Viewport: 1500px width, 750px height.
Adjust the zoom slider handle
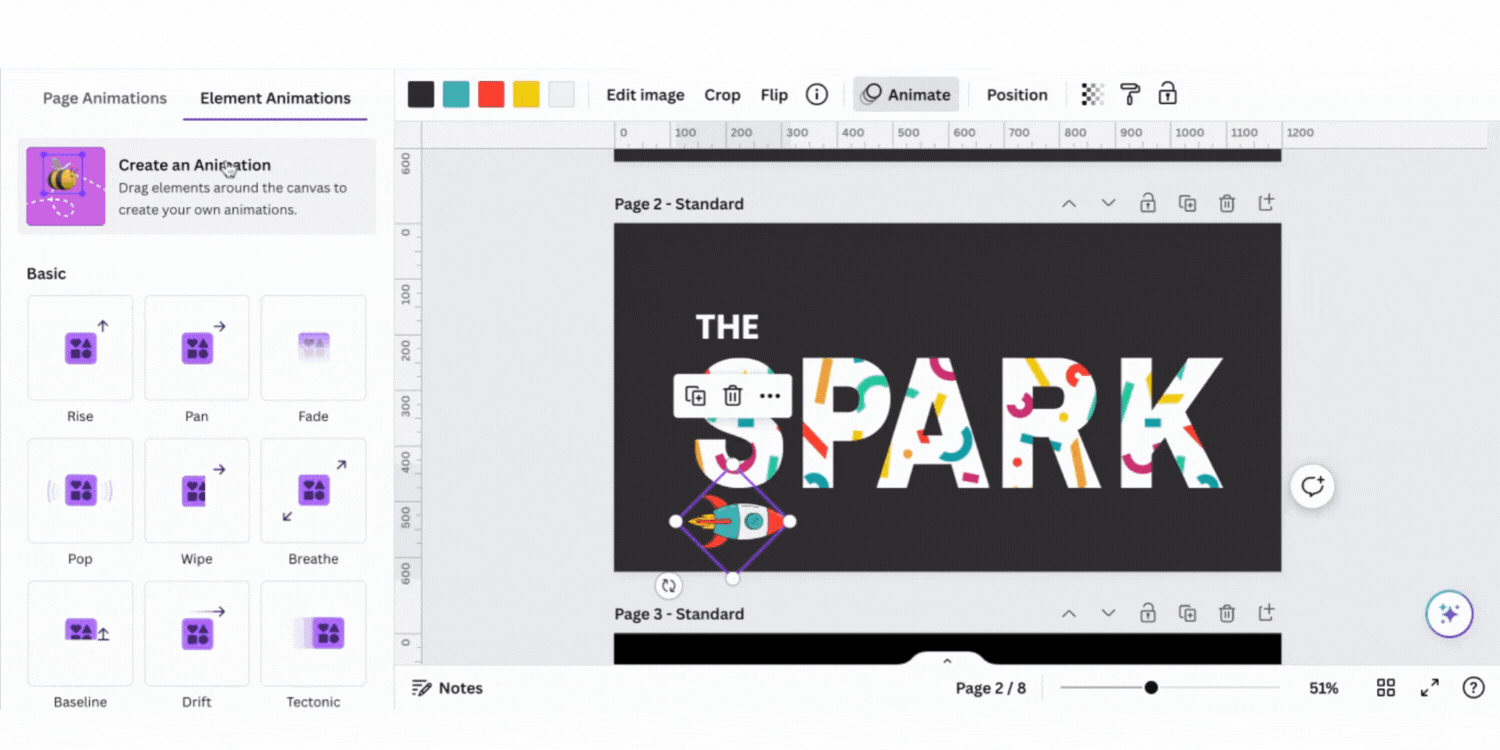[1151, 687]
